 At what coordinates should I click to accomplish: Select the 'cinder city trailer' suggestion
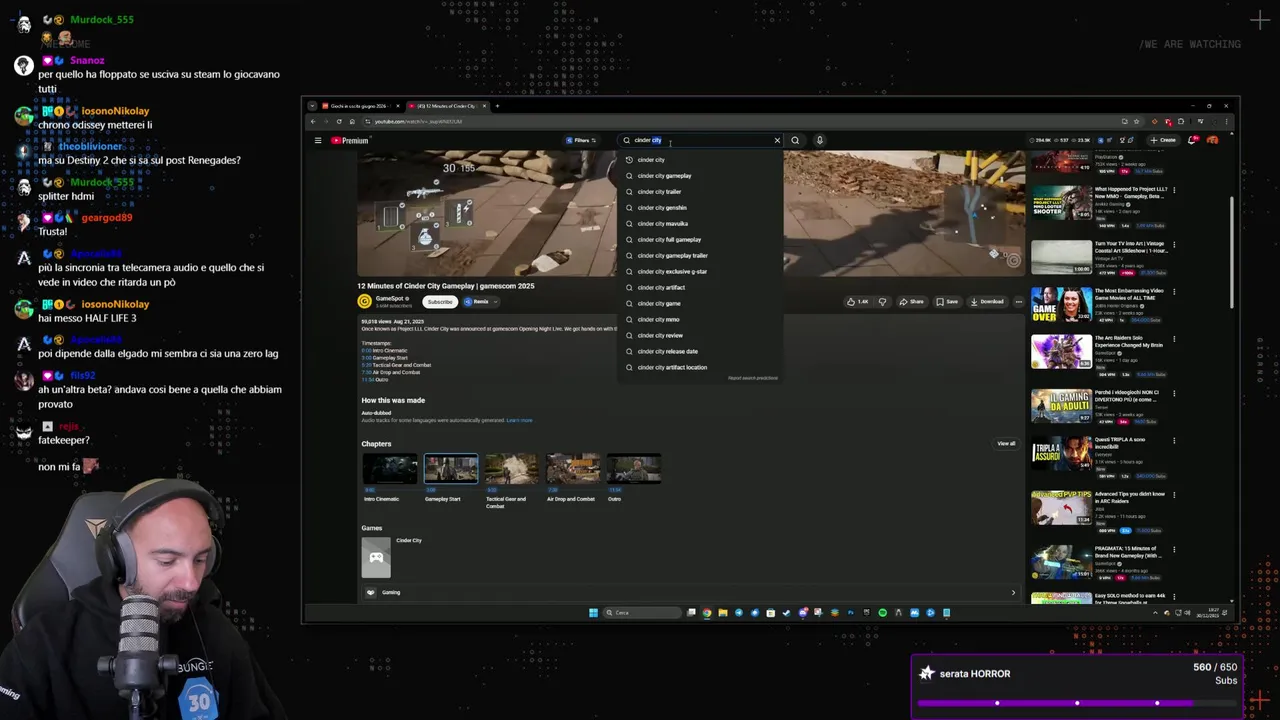(x=700, y=192)
